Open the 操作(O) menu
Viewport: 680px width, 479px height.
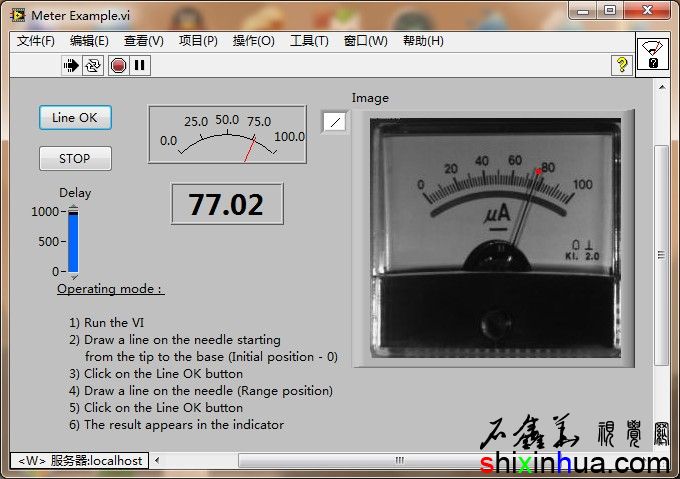pos(253,41)
